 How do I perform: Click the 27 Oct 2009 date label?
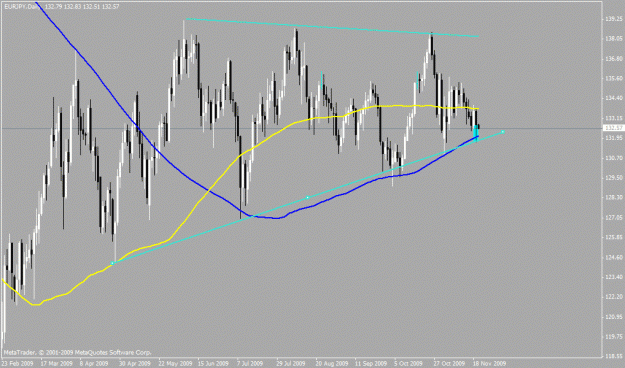448,364
